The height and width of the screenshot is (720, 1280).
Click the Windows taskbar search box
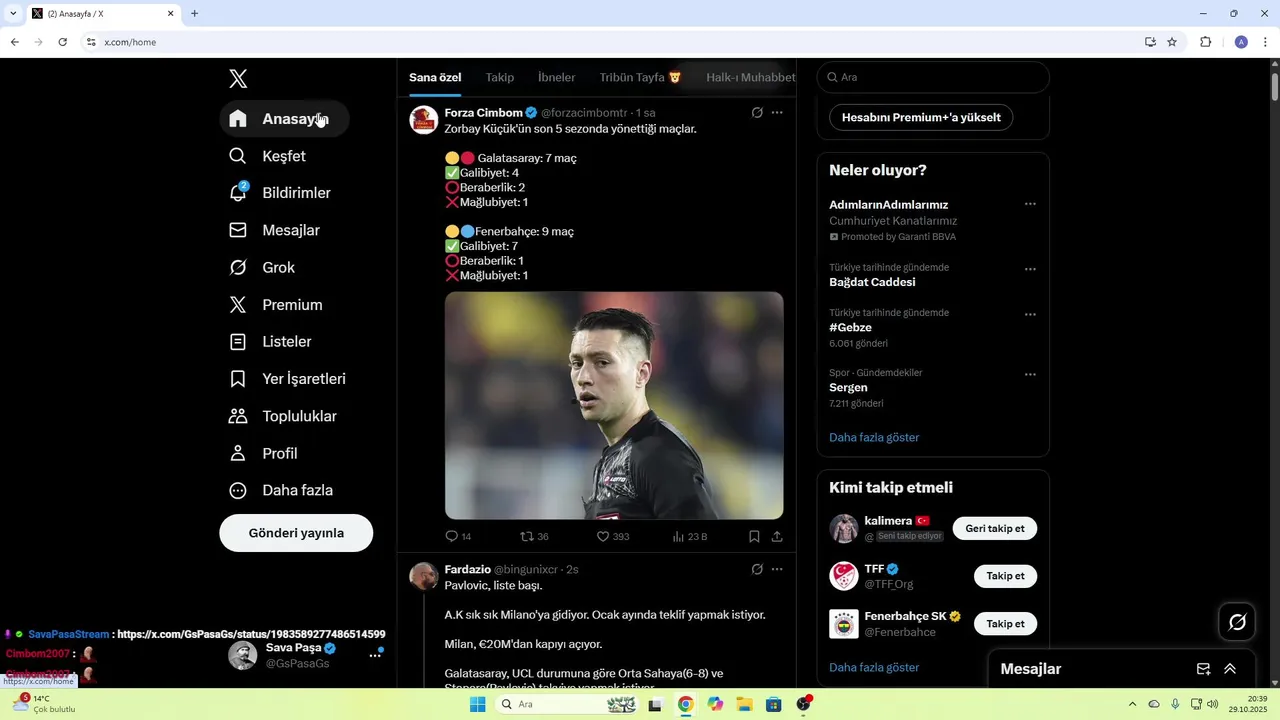click(x=567, y=704)
